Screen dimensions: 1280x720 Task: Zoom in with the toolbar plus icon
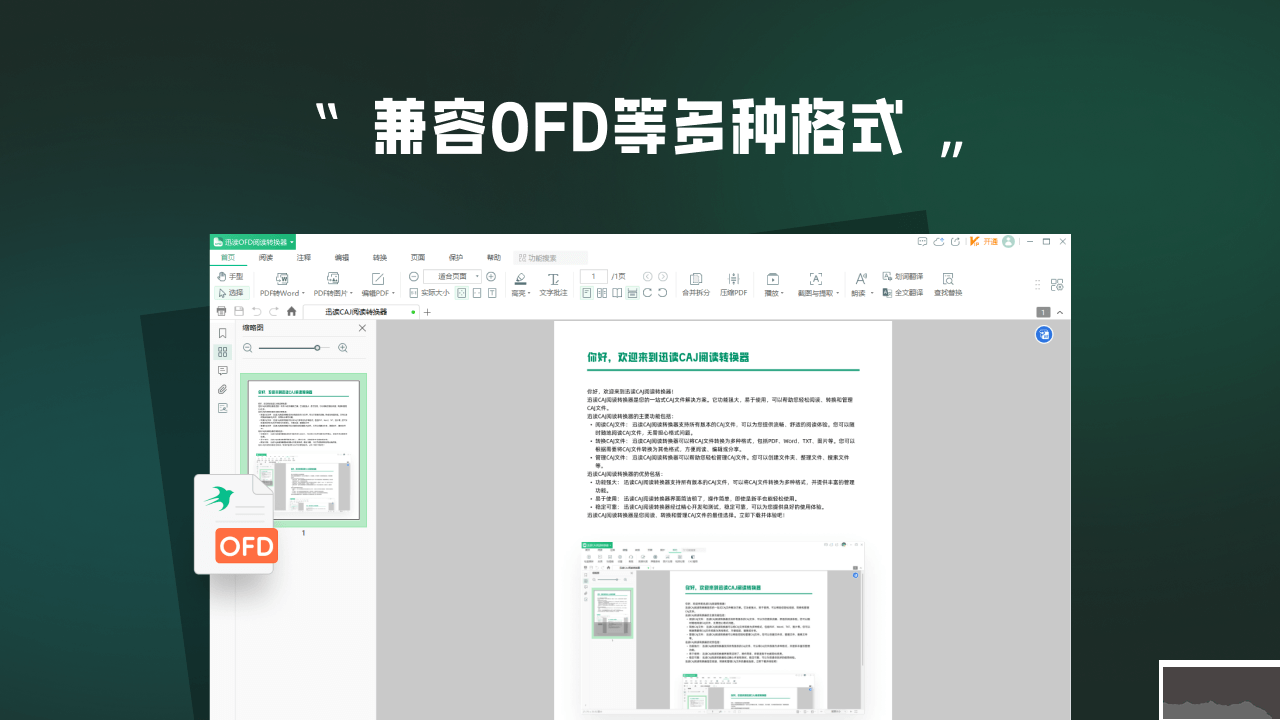491,276
